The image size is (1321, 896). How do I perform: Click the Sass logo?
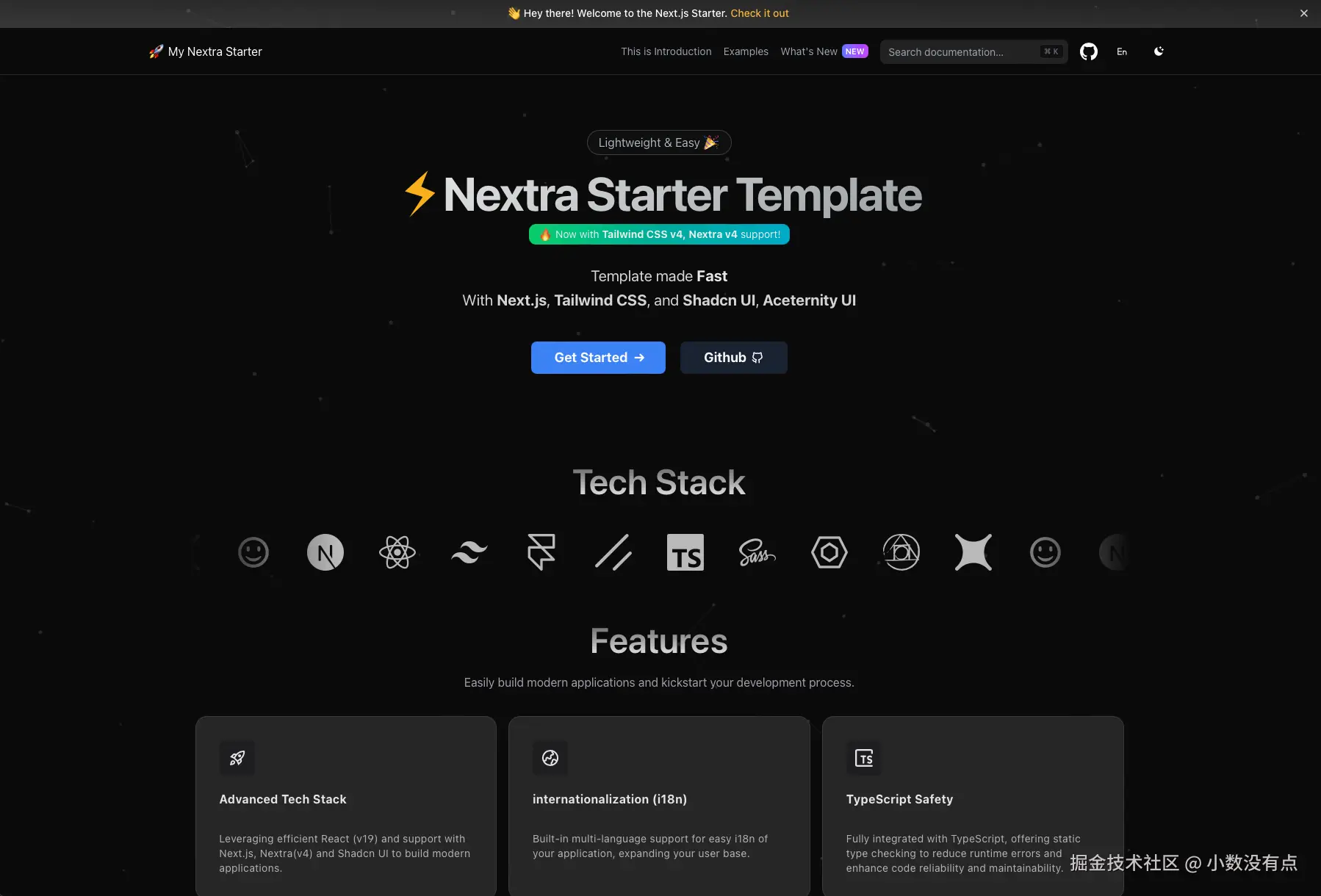click(757, 552)
